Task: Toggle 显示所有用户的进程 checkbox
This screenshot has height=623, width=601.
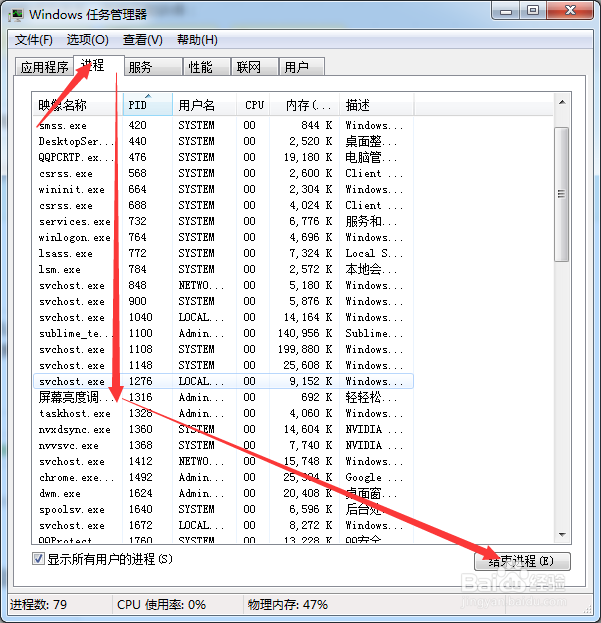Action: (38, 559)
